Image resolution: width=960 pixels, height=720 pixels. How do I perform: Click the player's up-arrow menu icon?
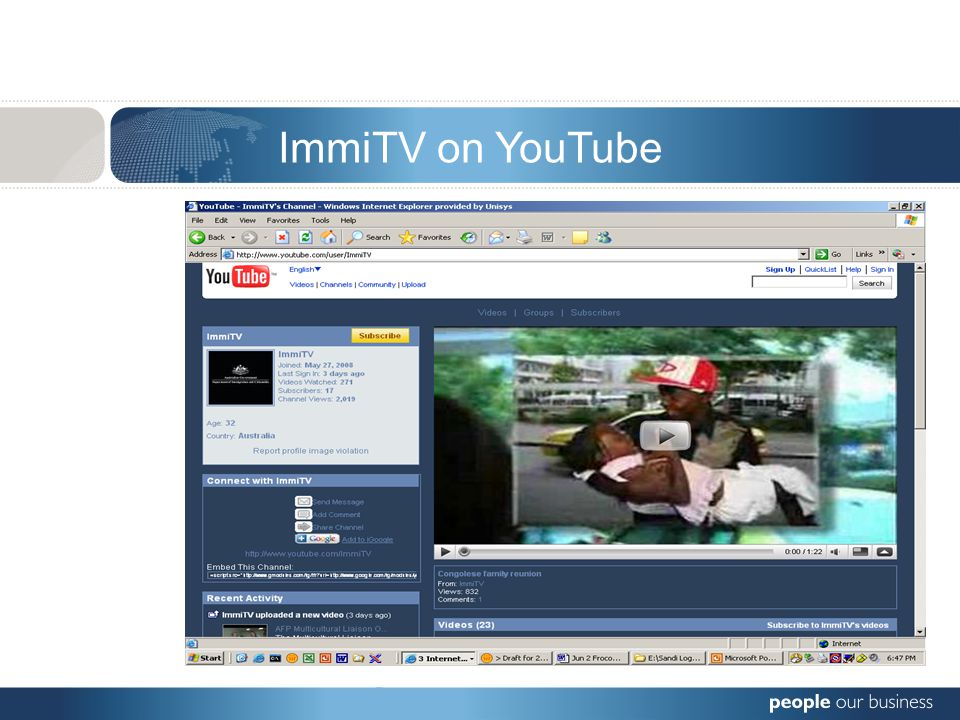coord(884,552)
